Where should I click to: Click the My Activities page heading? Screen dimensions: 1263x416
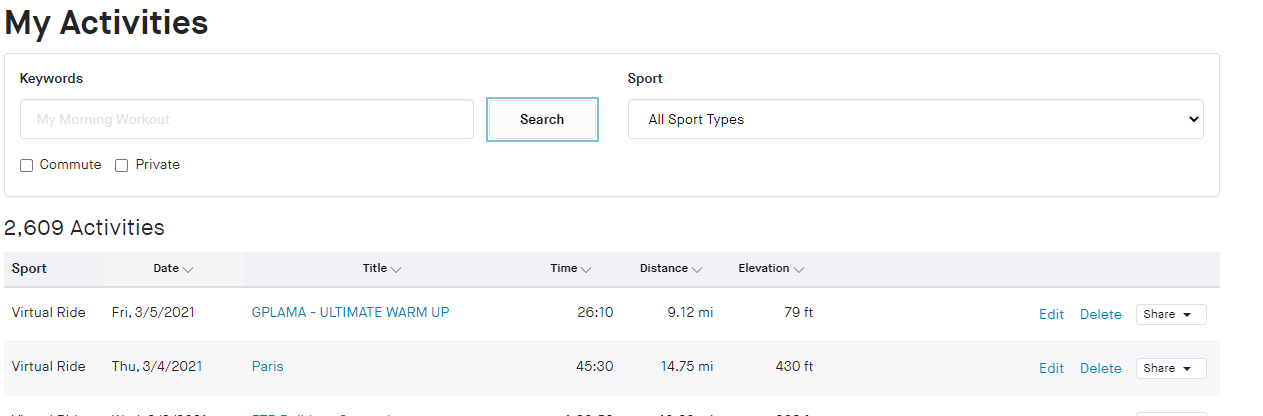click(x=107, y=23)
